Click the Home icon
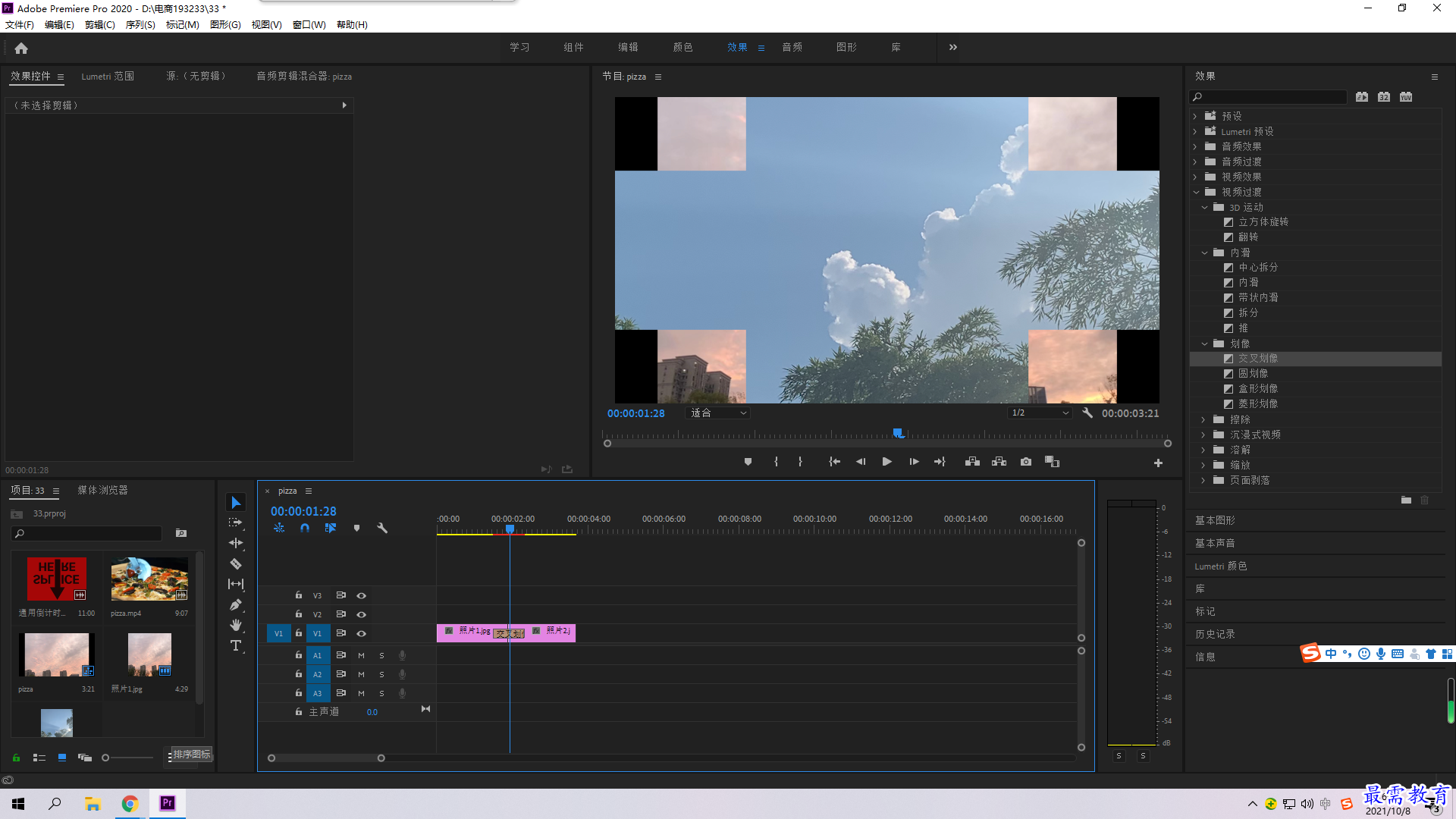 [21, 48]
